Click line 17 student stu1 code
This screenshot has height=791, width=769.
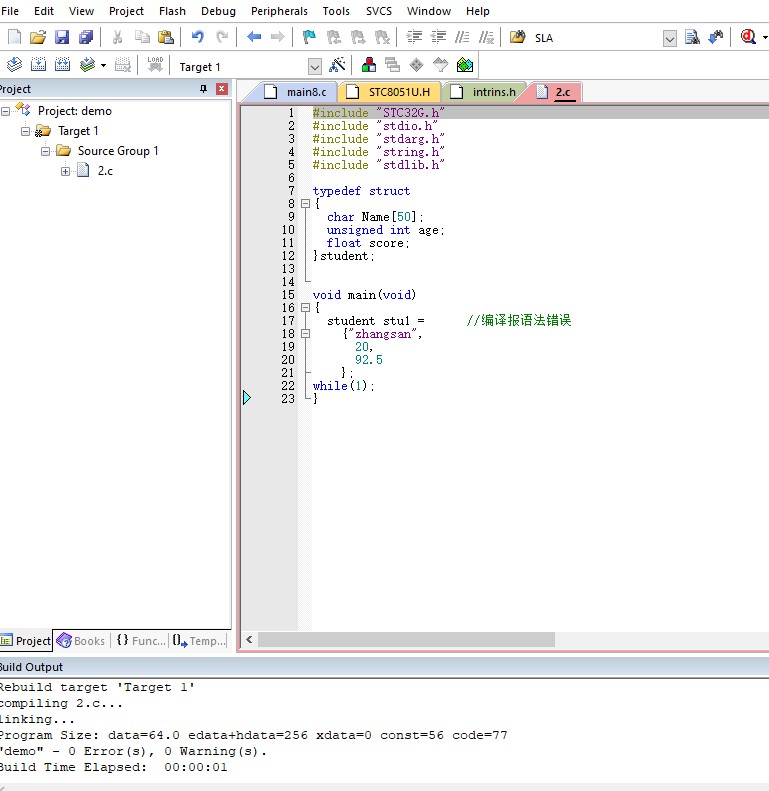(375, 321)
